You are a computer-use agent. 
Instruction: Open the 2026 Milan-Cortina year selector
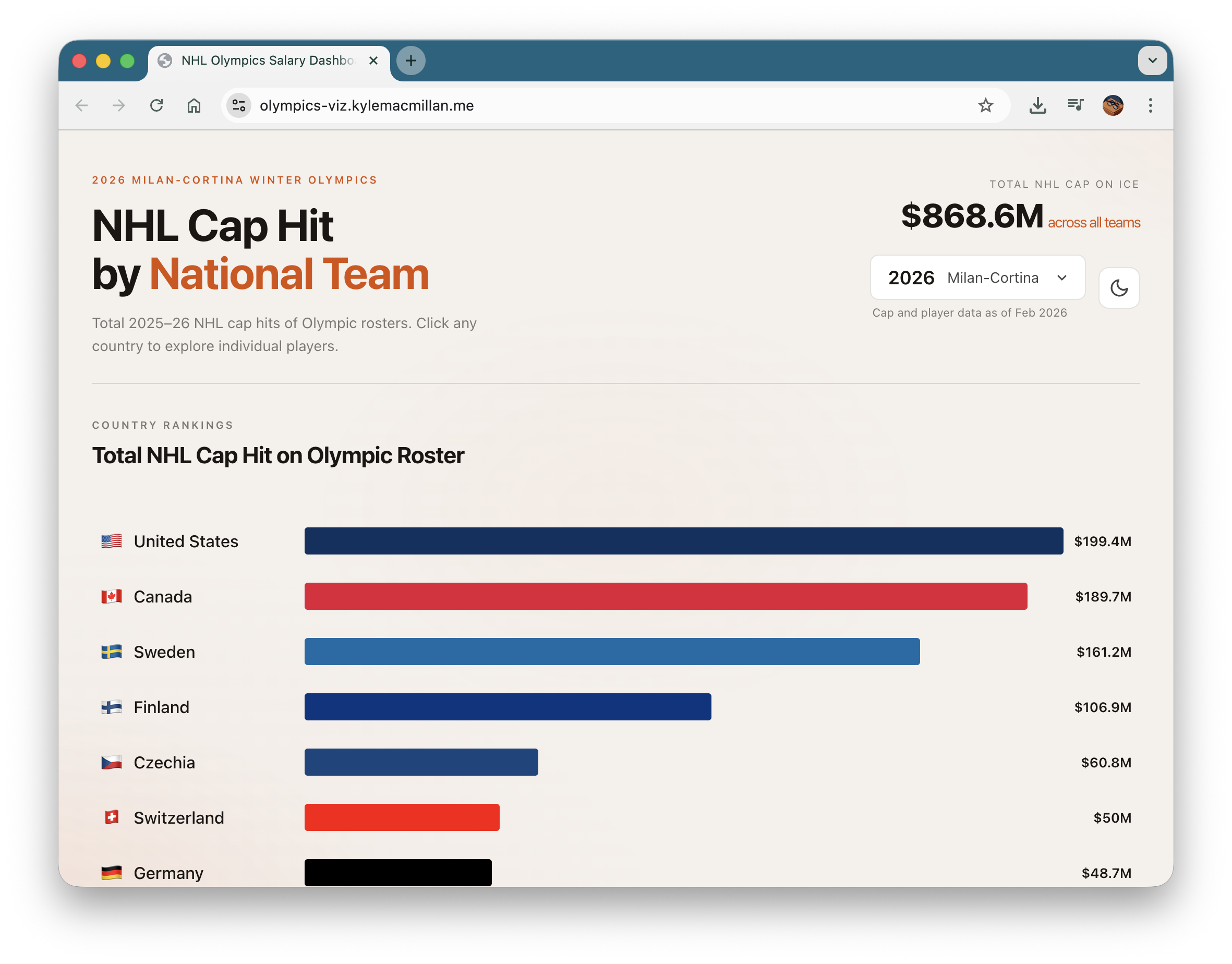pos(977,277)
